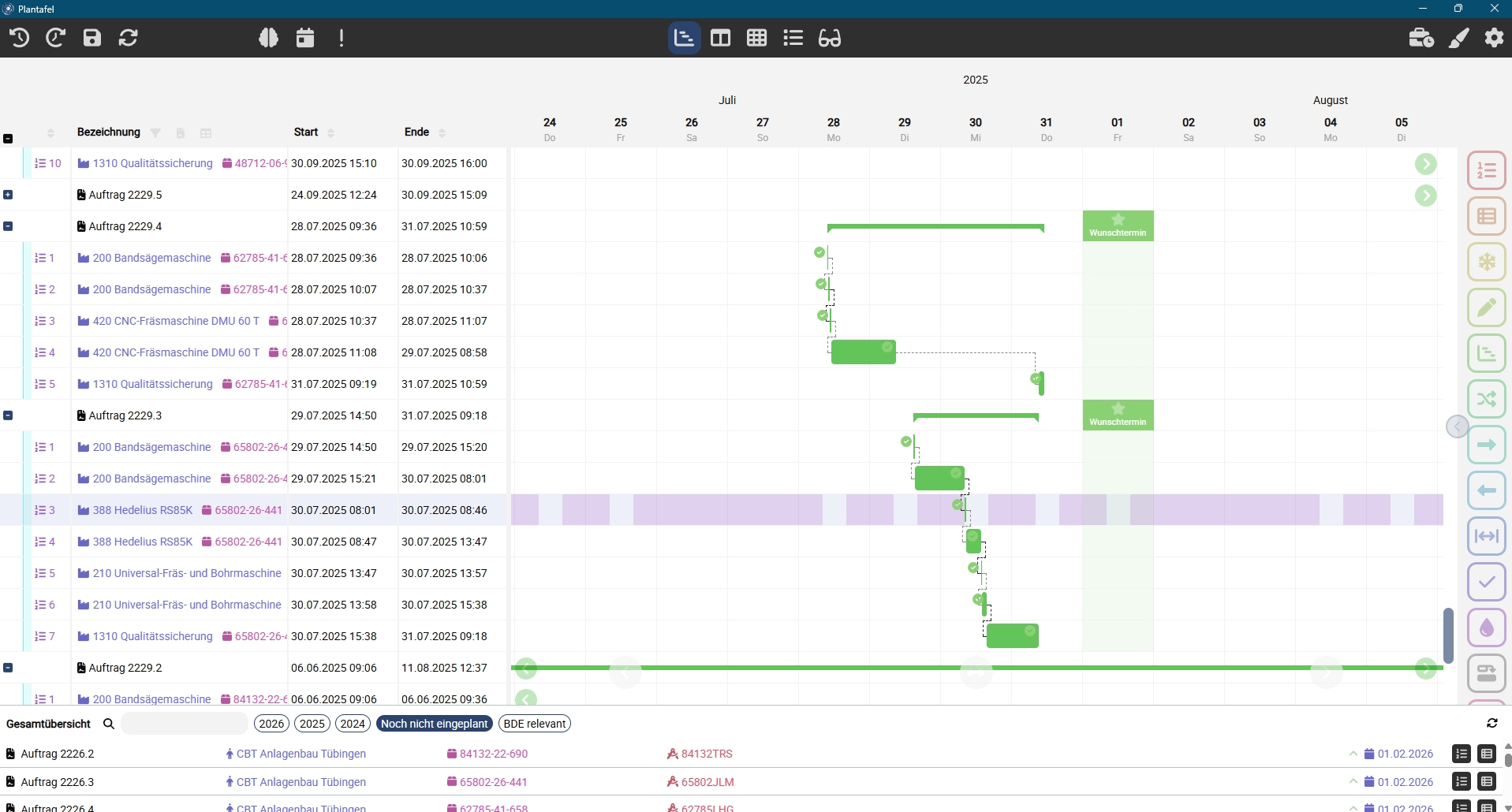The height and width of the screenshot is (812, 1512).
Task: Collapse all rows with header minus box
Action: click(8, 139)
